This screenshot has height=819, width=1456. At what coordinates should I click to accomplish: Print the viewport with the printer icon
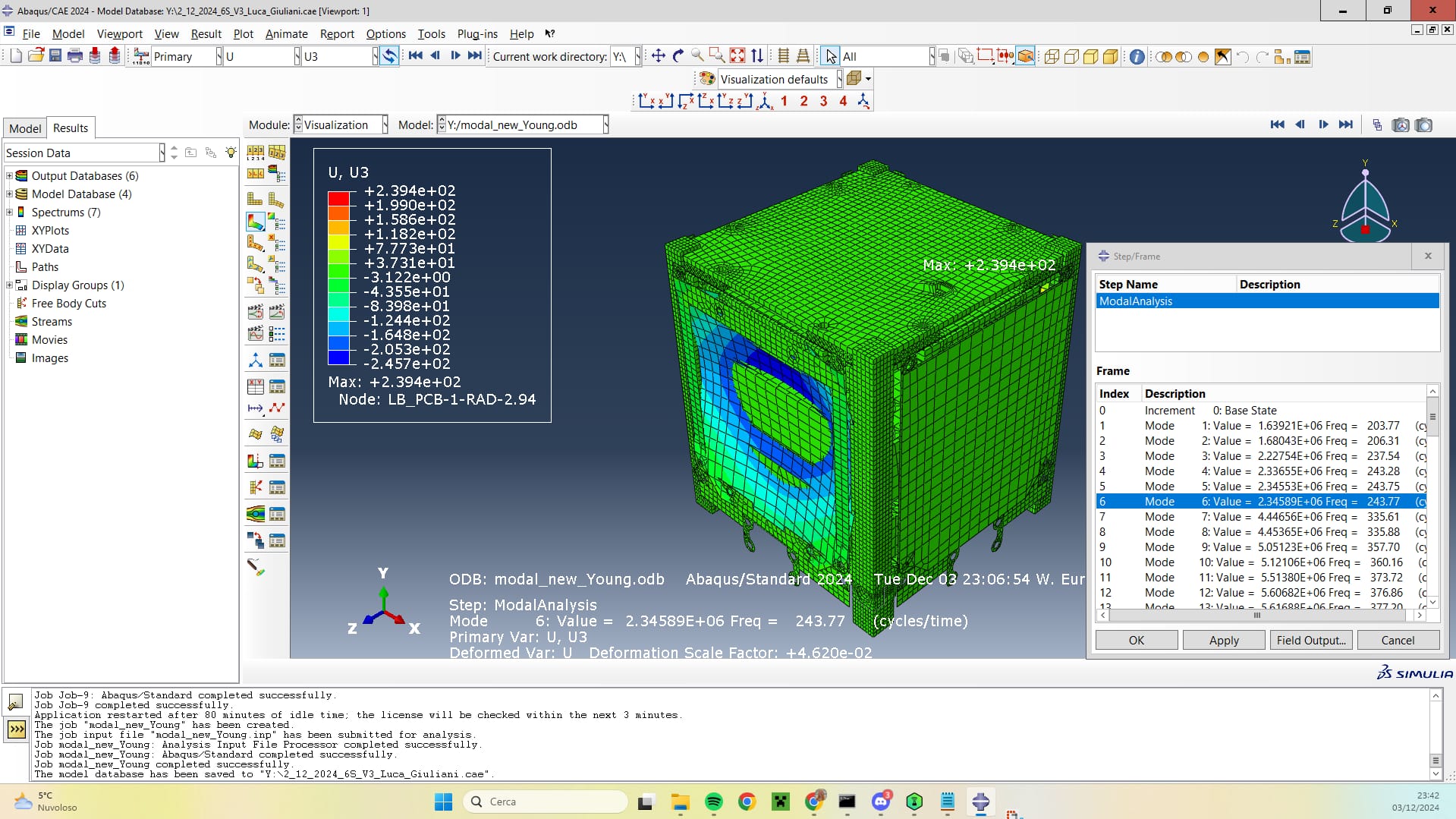(75, 56)
